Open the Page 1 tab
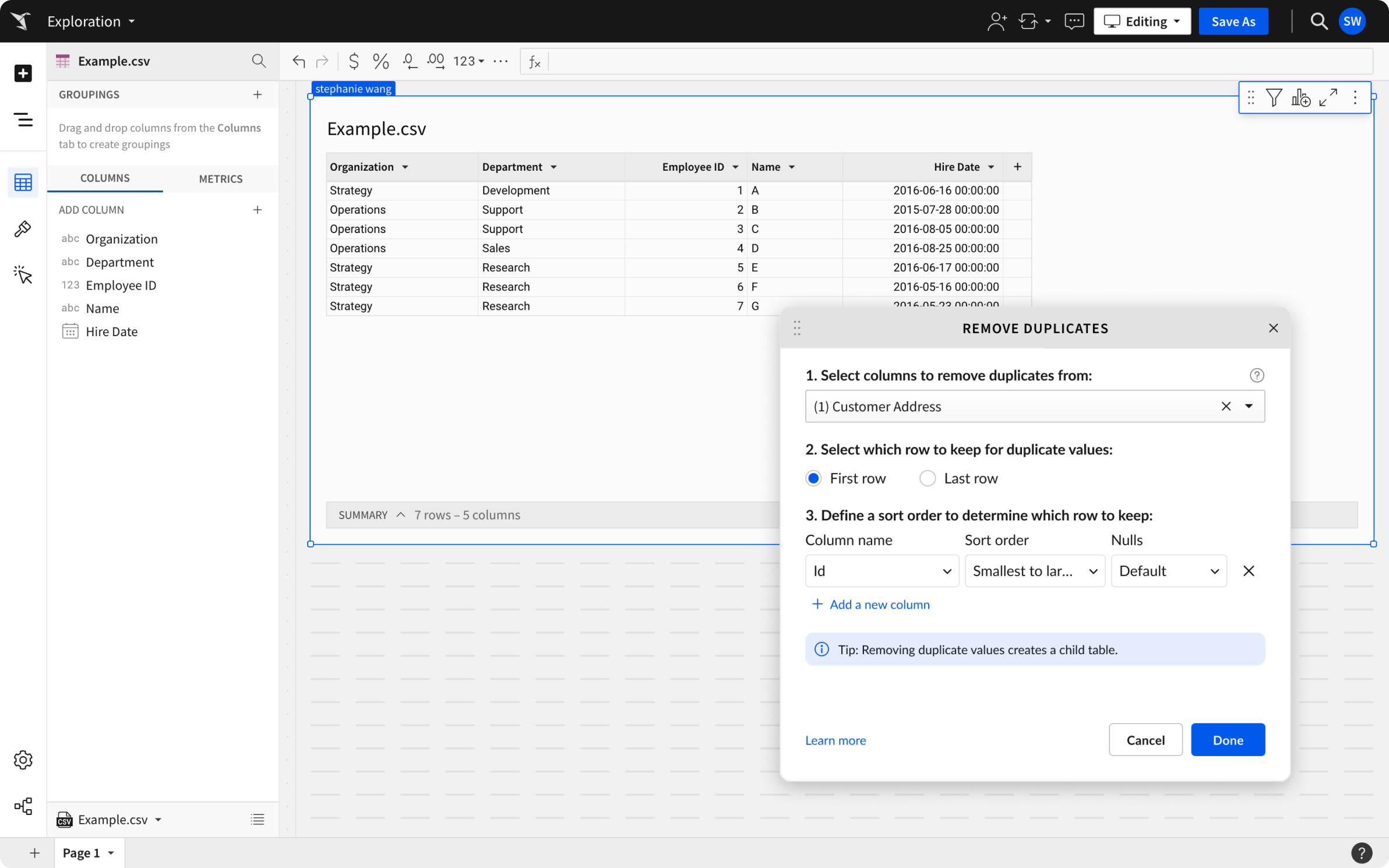This screenshot has height=868, width=1389. (x=82, y=853)
